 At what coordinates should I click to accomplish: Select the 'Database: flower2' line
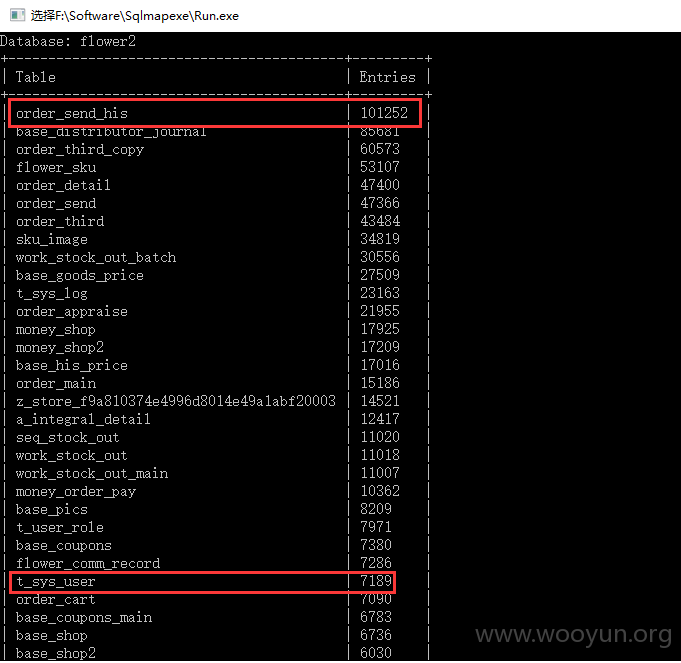68,41
